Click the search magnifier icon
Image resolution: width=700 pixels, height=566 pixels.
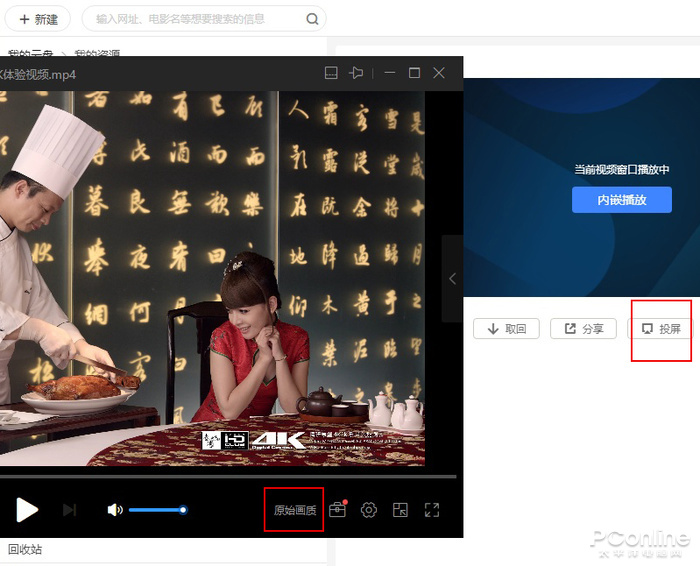[312, 19]
